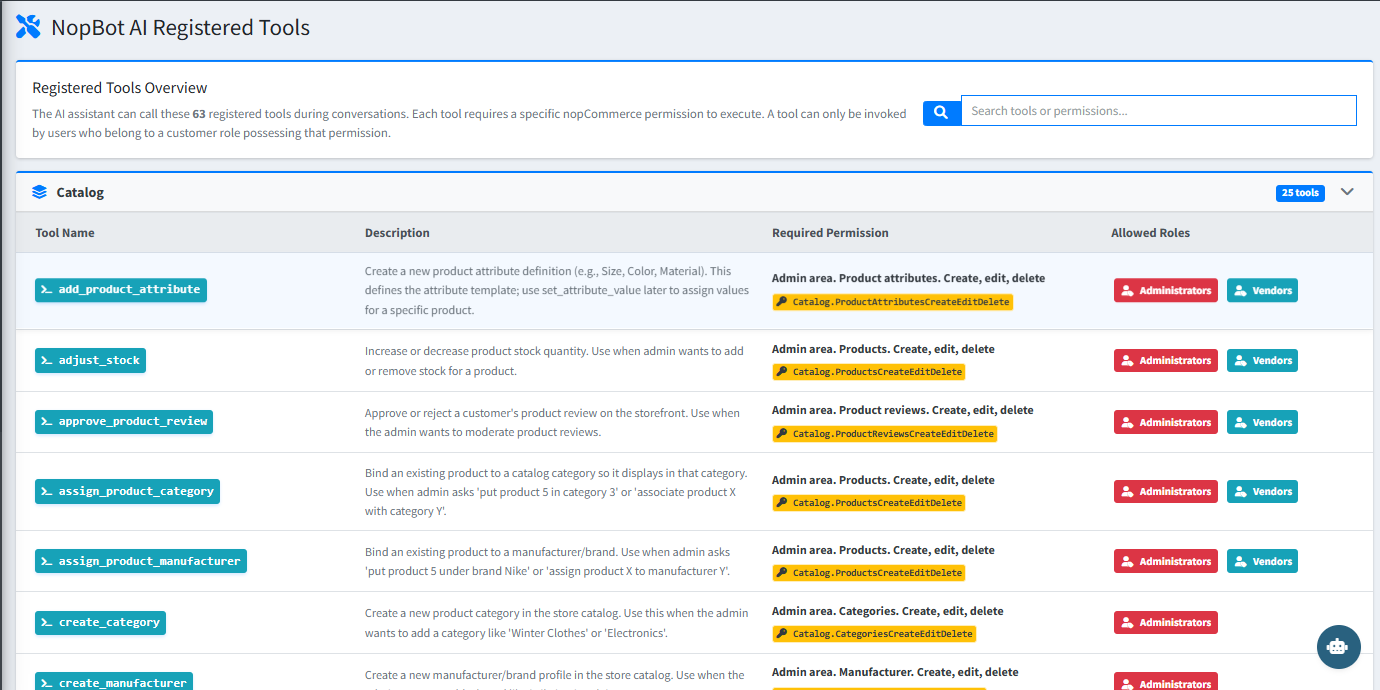Click the Tool Name column header
Screen dimensions: 1380x690
click(x=65, y=233)
